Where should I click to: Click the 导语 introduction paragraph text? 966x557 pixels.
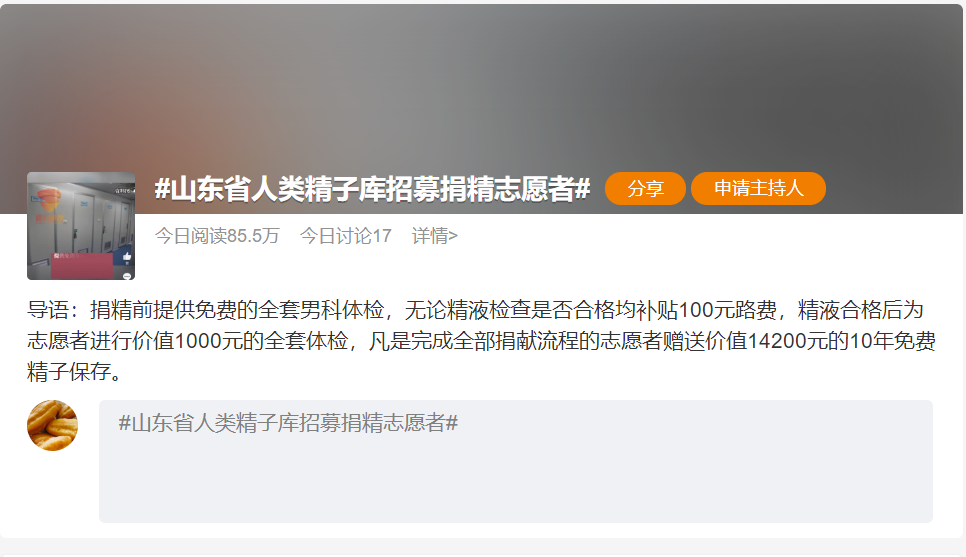(x=481, y=340)
